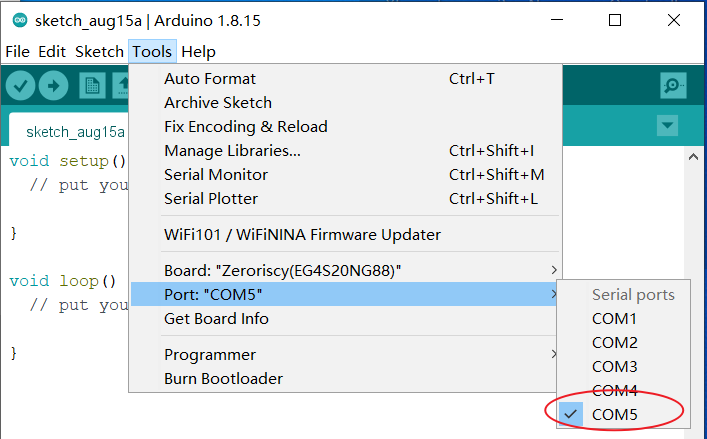Viewport: 707px width, 439px height.
Task: Switch to the sketch_aug15a tab
Action: coord(75,132)
